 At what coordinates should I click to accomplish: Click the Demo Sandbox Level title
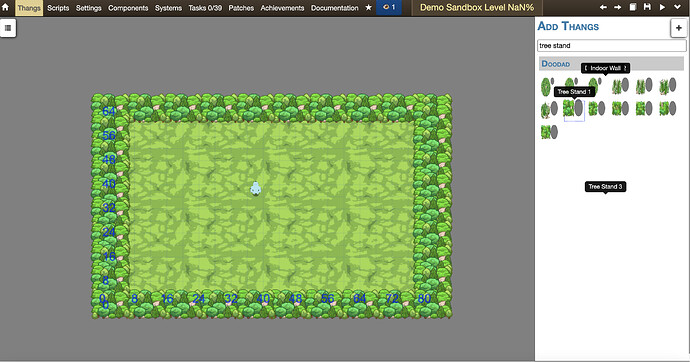point(477,8)
